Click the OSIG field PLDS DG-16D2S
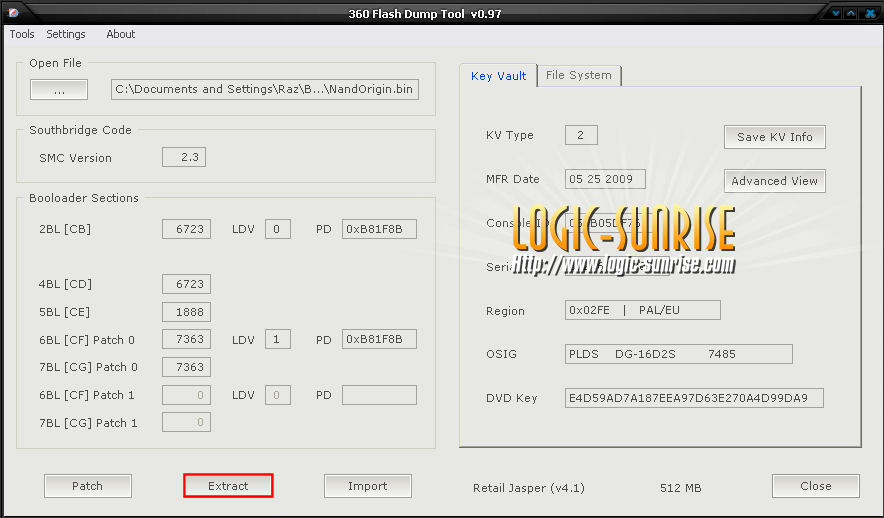The height and width of the screenshot is (518, 884). 679,354
